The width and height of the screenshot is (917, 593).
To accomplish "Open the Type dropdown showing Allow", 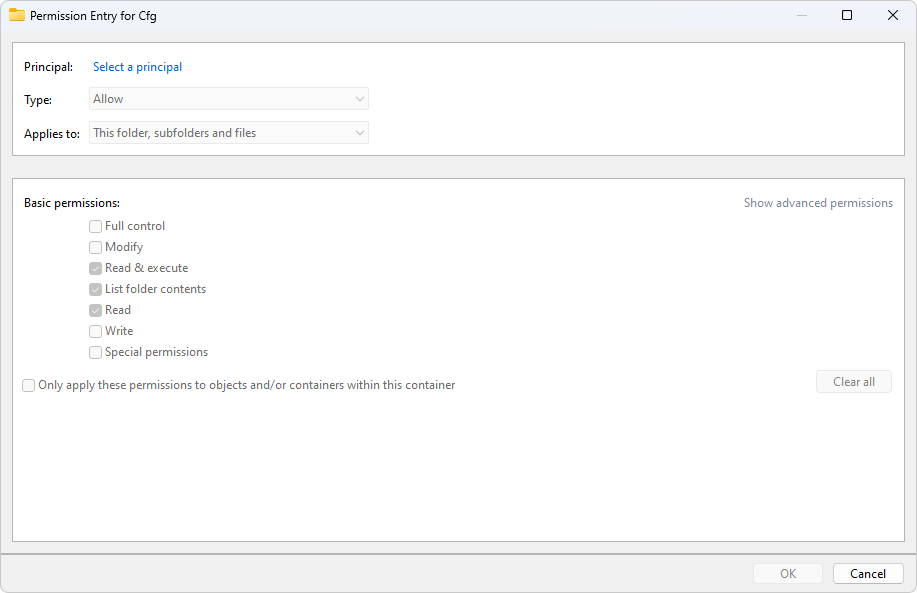I will point(229,99).
